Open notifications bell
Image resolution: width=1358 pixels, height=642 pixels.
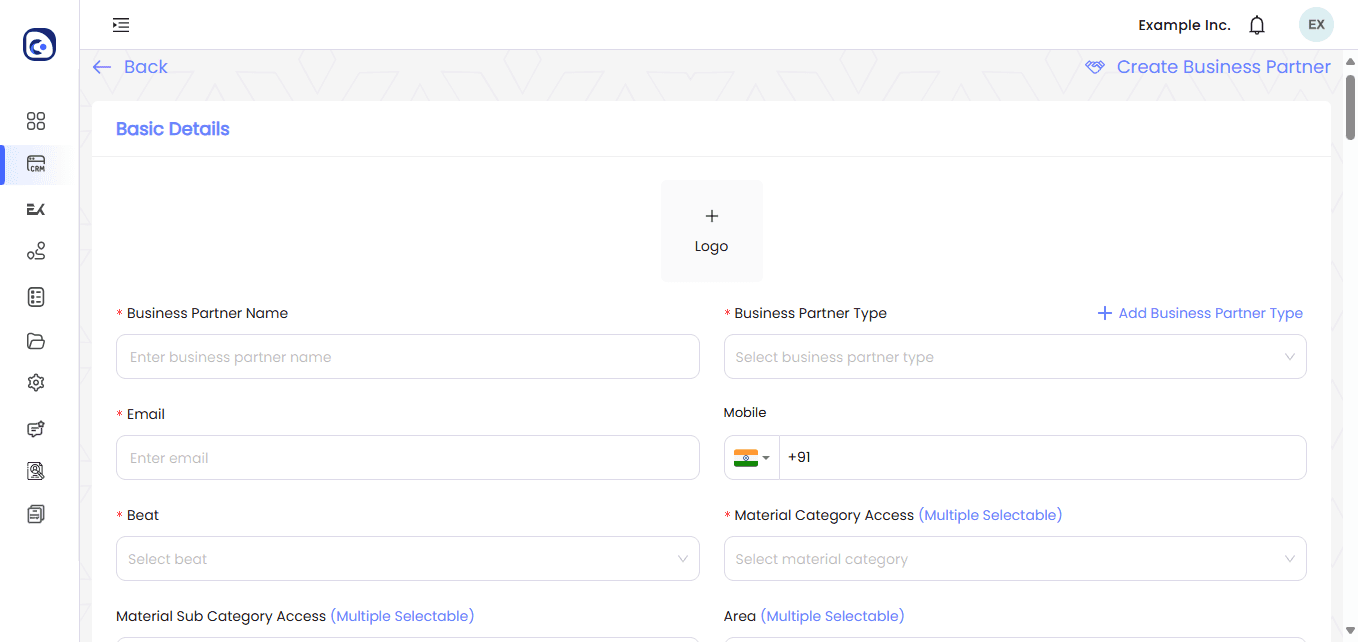tap(1257, 25)
